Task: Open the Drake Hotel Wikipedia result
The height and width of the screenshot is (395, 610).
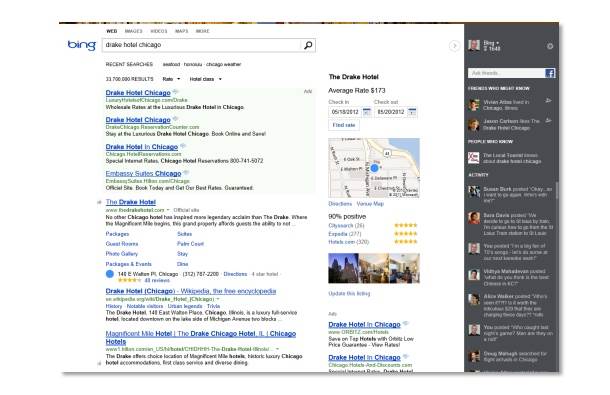Action: coord(191,291)
